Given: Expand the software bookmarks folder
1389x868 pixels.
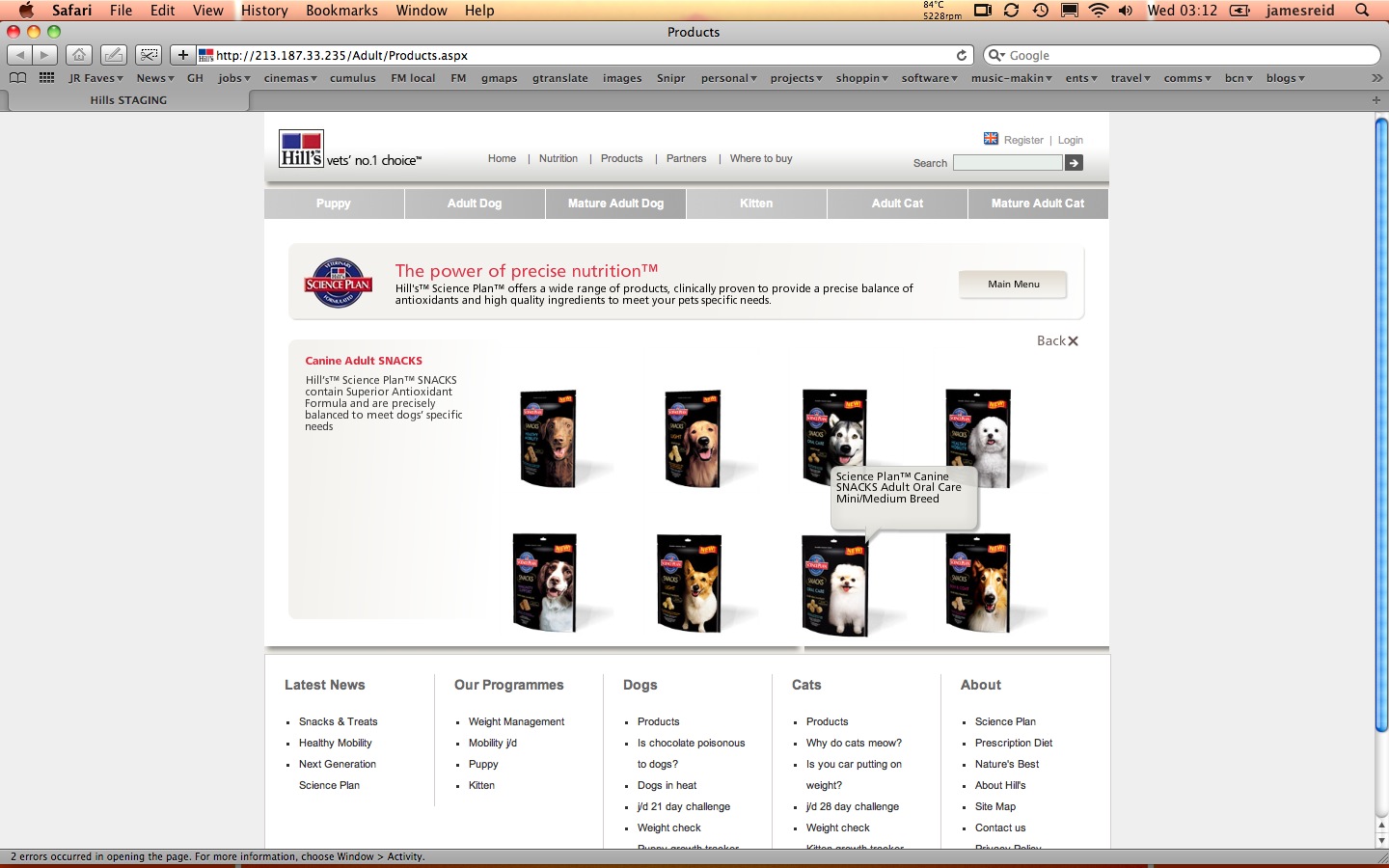Looking at the screenshot, I should [x=930, y=78].
